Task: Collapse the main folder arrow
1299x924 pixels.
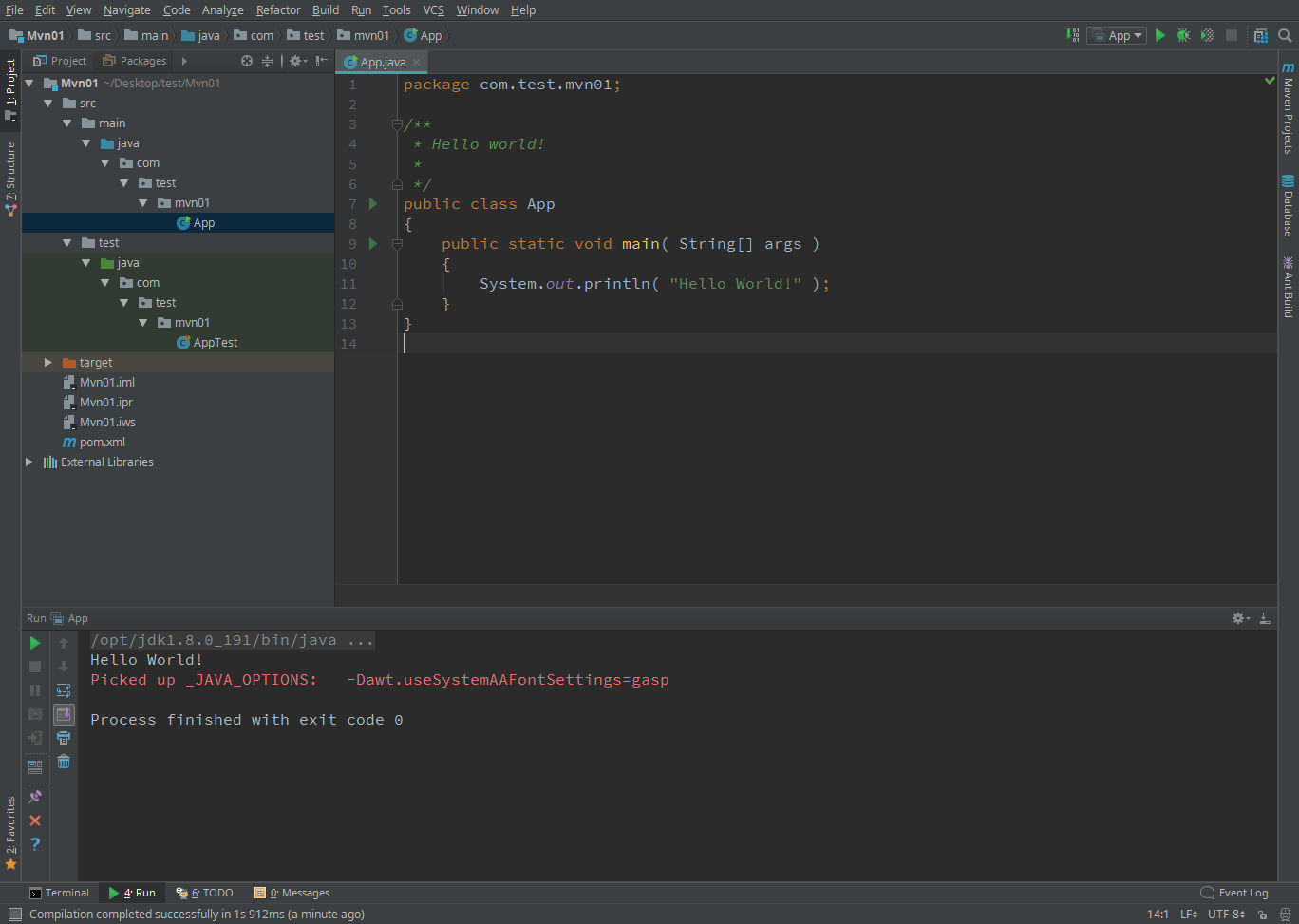Action: pos(67,123)
